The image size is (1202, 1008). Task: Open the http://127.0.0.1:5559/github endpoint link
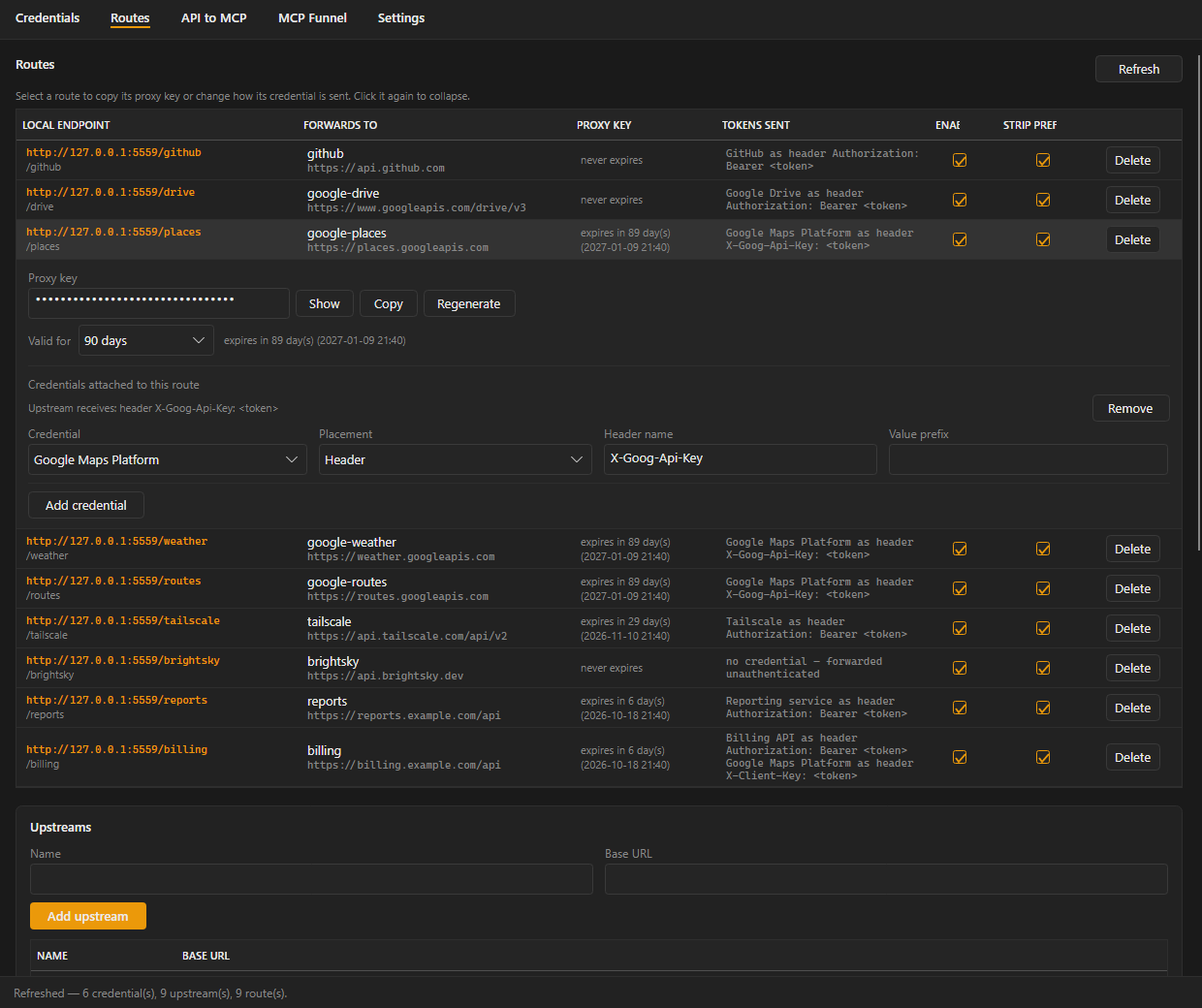coord(113,152)
